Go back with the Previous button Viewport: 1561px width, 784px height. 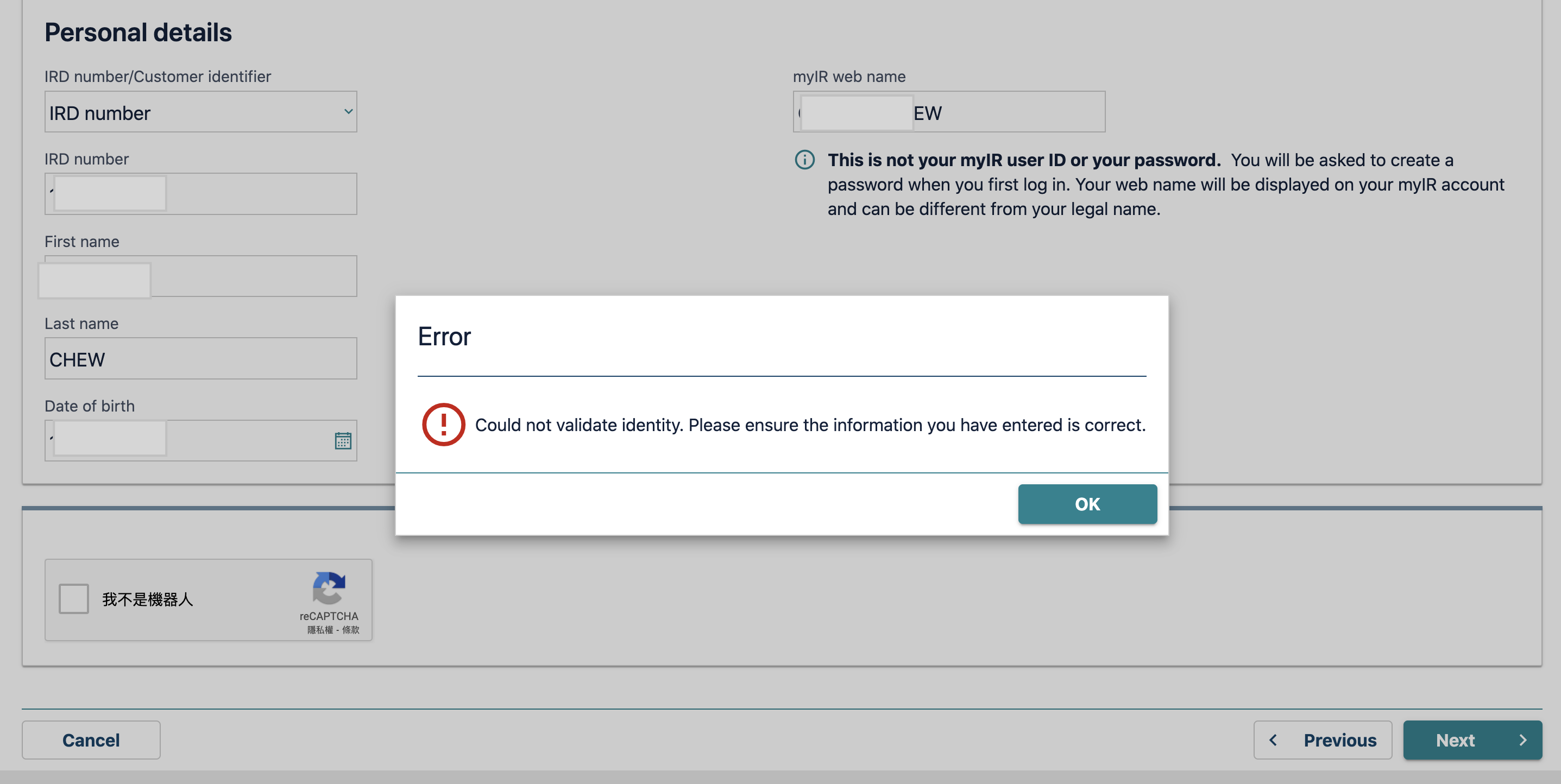click(1322, 740)
